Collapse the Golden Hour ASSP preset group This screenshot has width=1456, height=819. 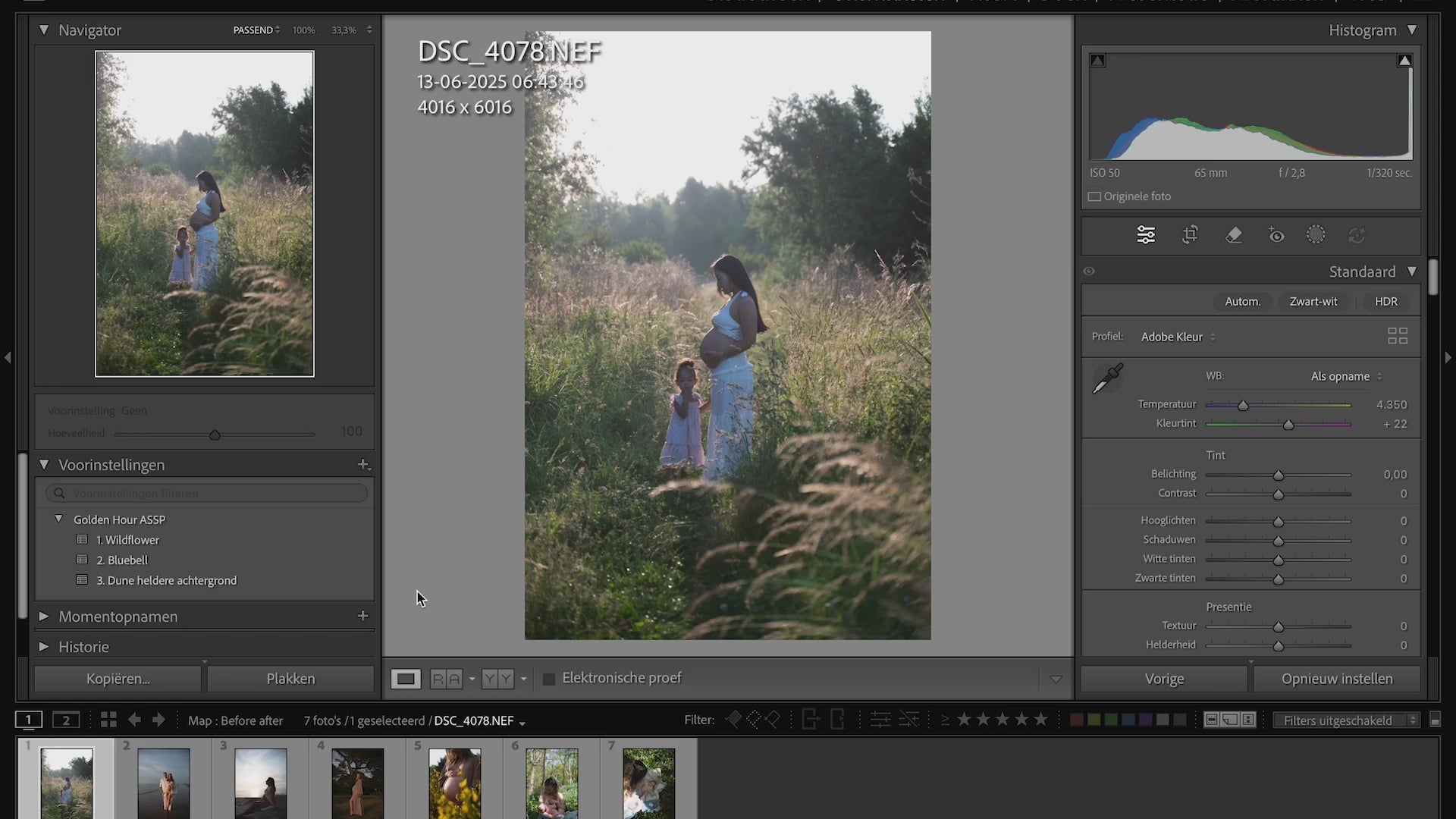[x=58, y=519]
